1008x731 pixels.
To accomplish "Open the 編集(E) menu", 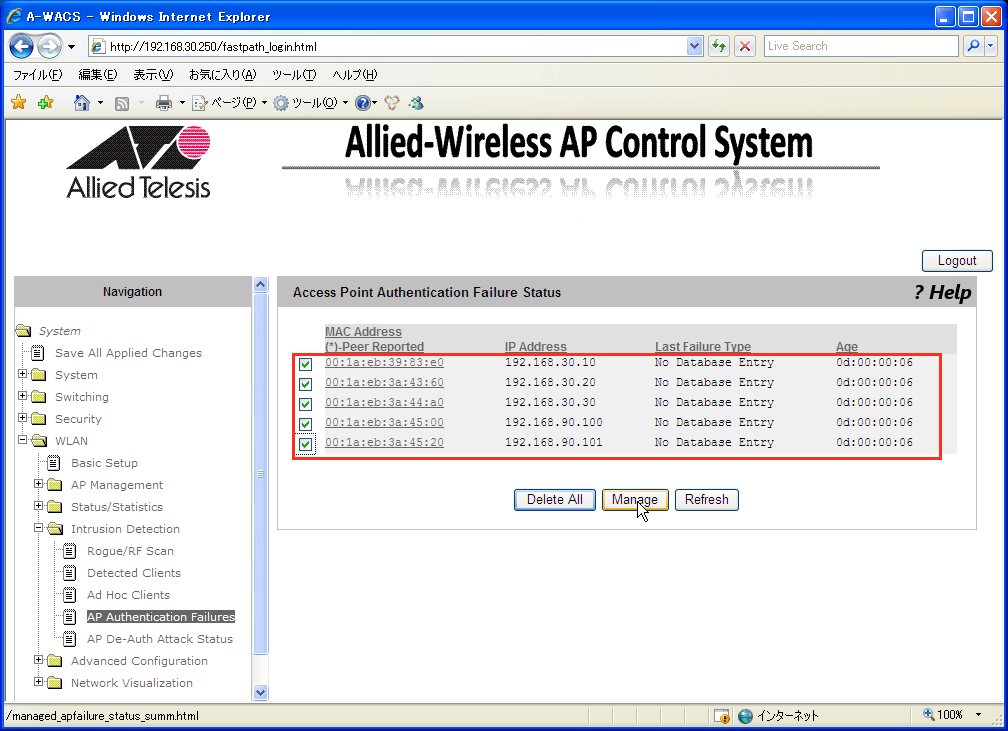I will pos(98,75).
